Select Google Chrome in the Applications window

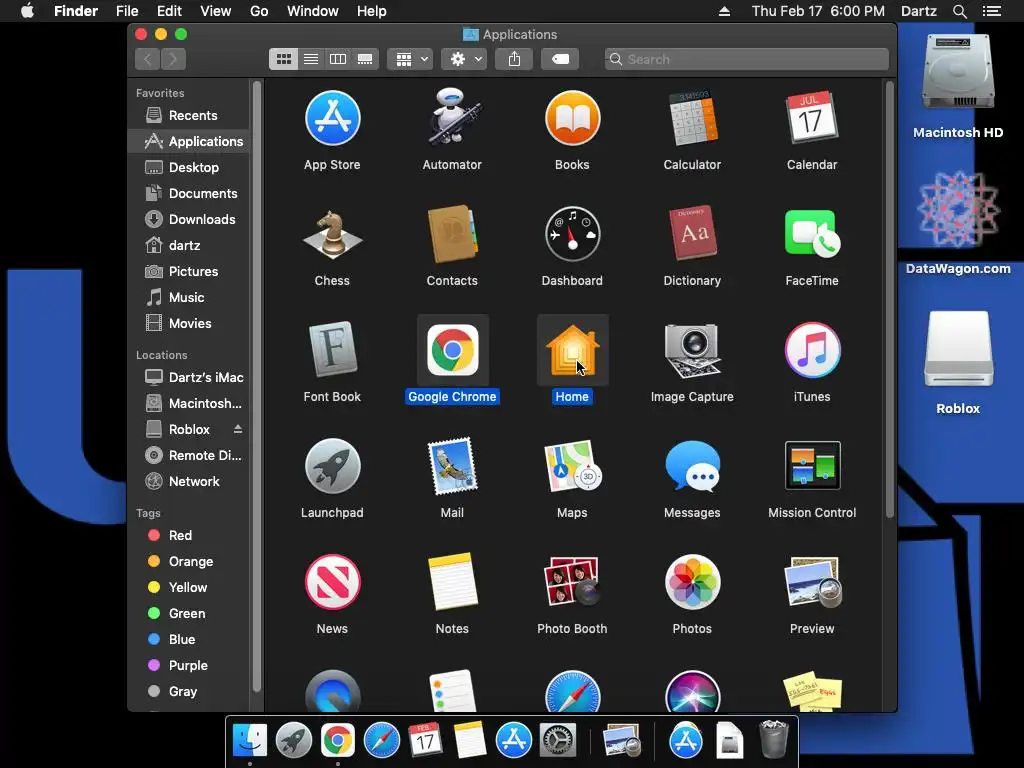(x=452, y=350)
